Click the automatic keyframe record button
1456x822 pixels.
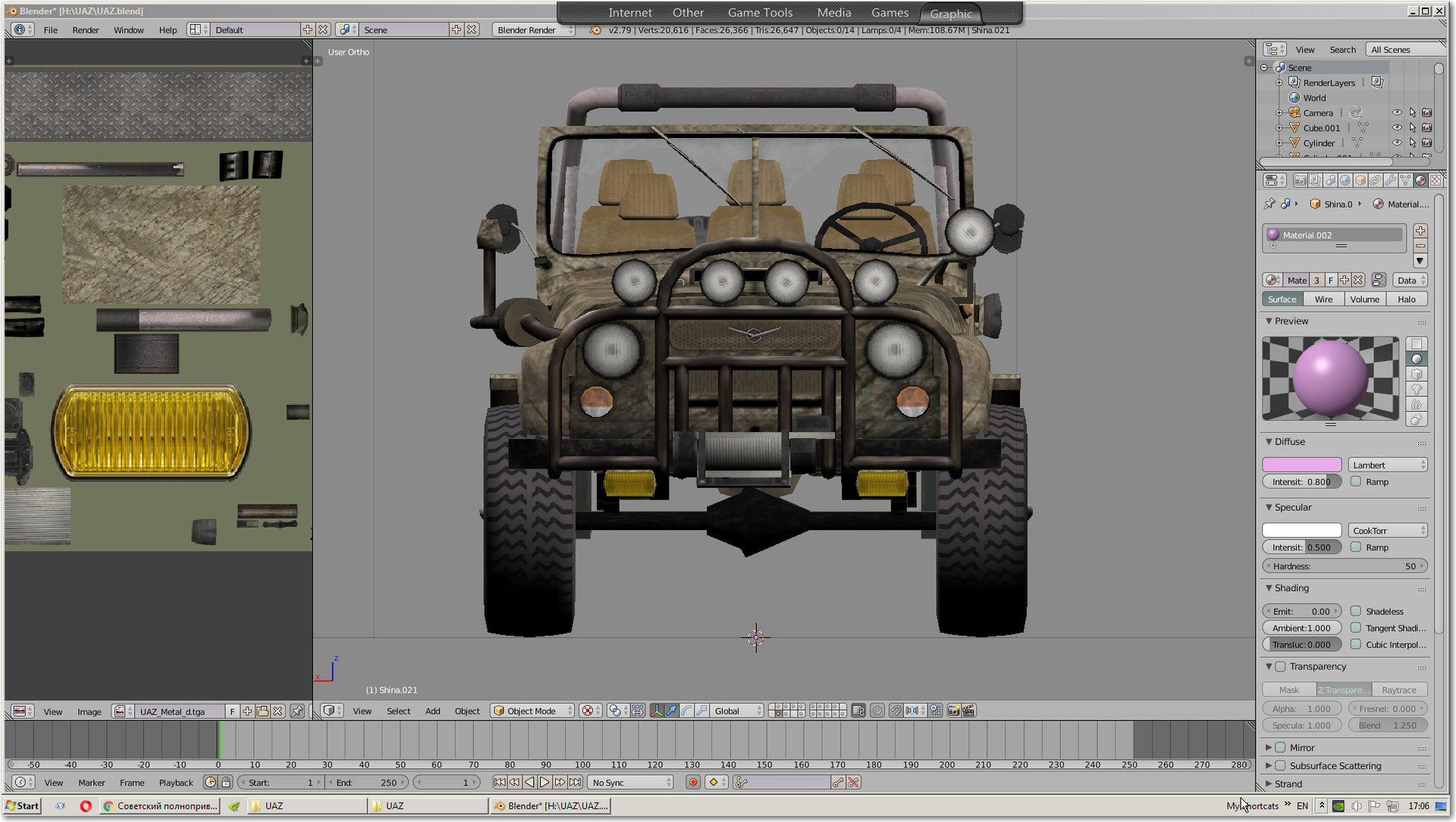(x=692, y=783)
